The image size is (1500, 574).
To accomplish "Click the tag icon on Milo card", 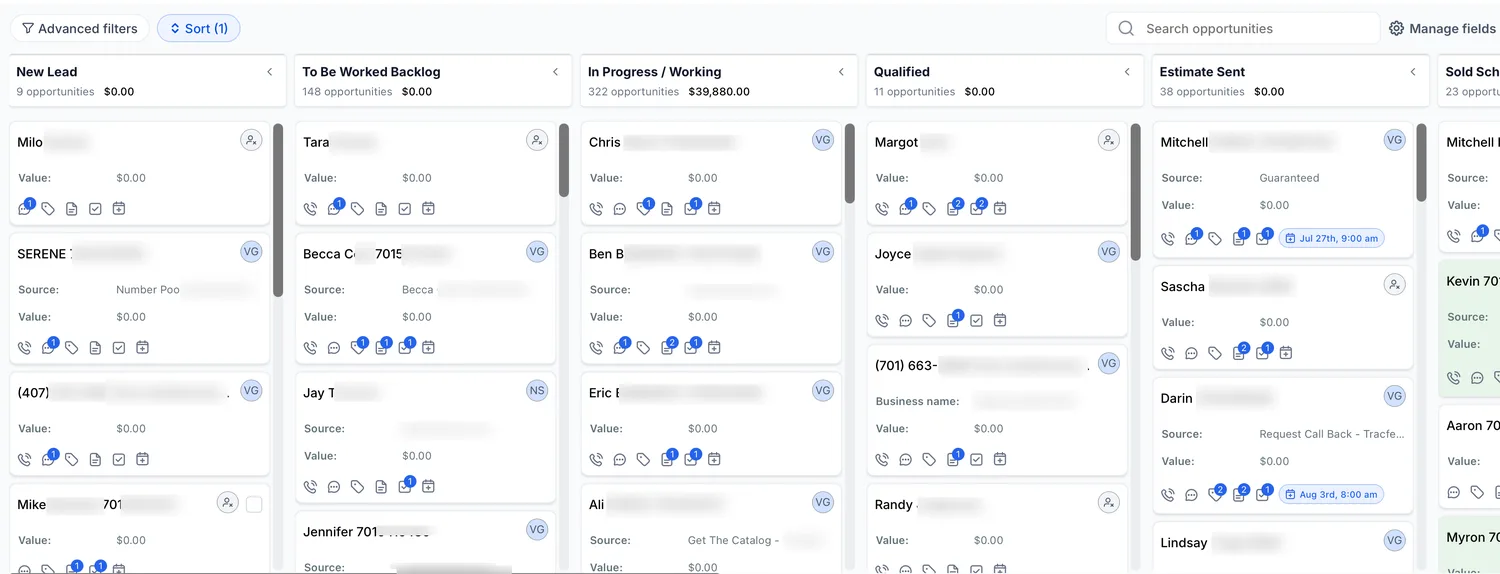I will point(48,209).
